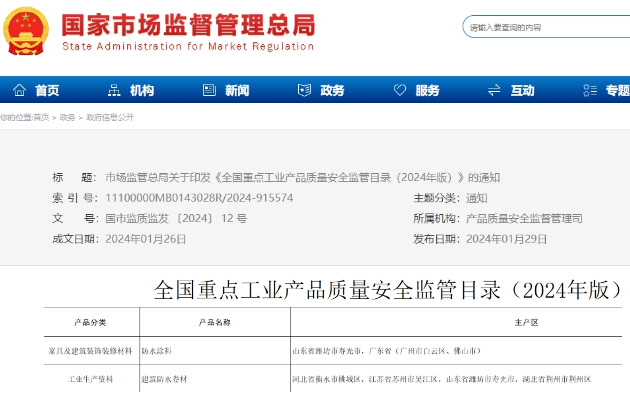Select subject category value 通知
Screen dimensions: 630x394
point(477,198)
